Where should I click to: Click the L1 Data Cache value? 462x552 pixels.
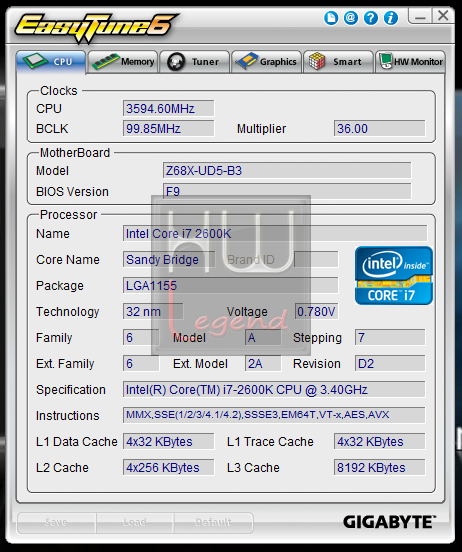tap(168, 441)
